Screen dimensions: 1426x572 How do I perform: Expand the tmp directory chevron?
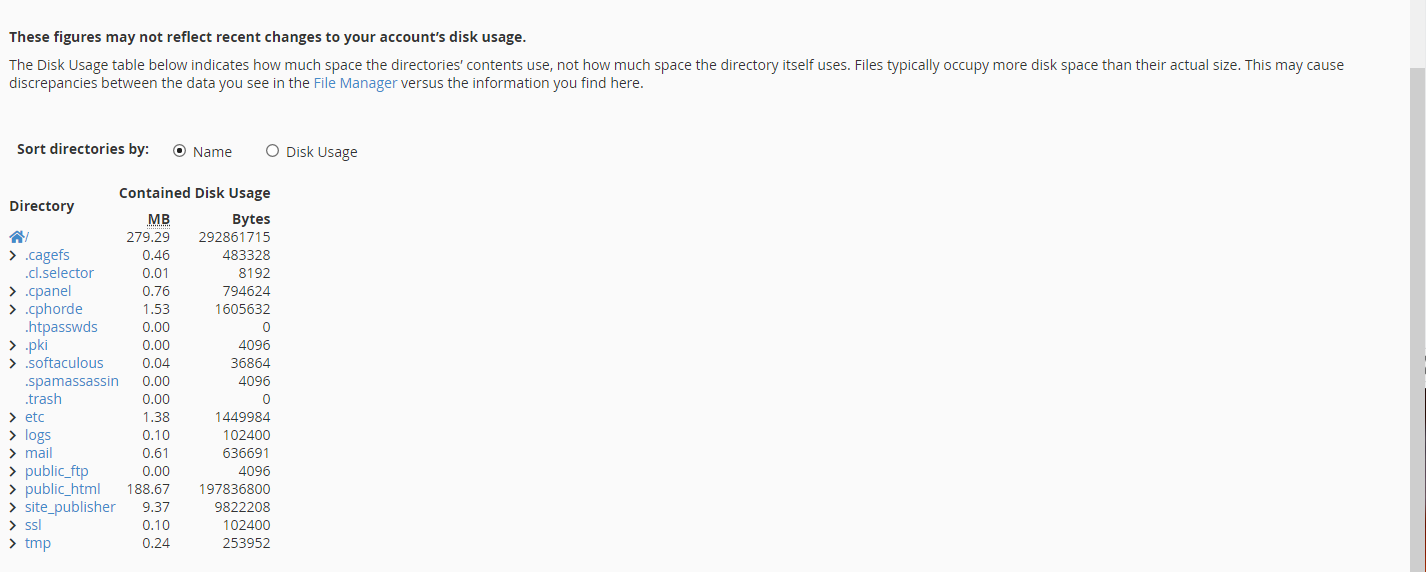pyautogui.click(x=13, y=543)
